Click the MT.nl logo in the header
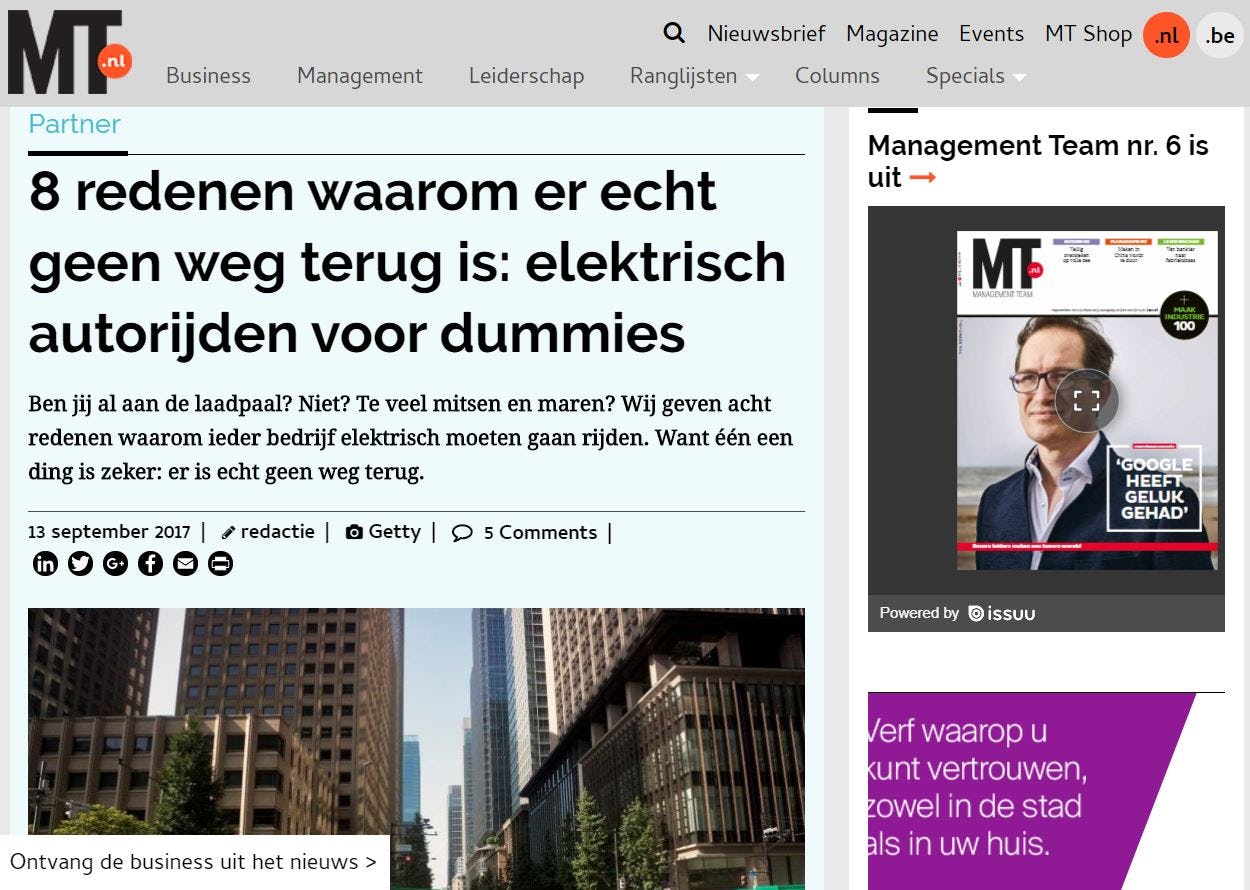1250x890 pixels. click(x=65, y=50)
